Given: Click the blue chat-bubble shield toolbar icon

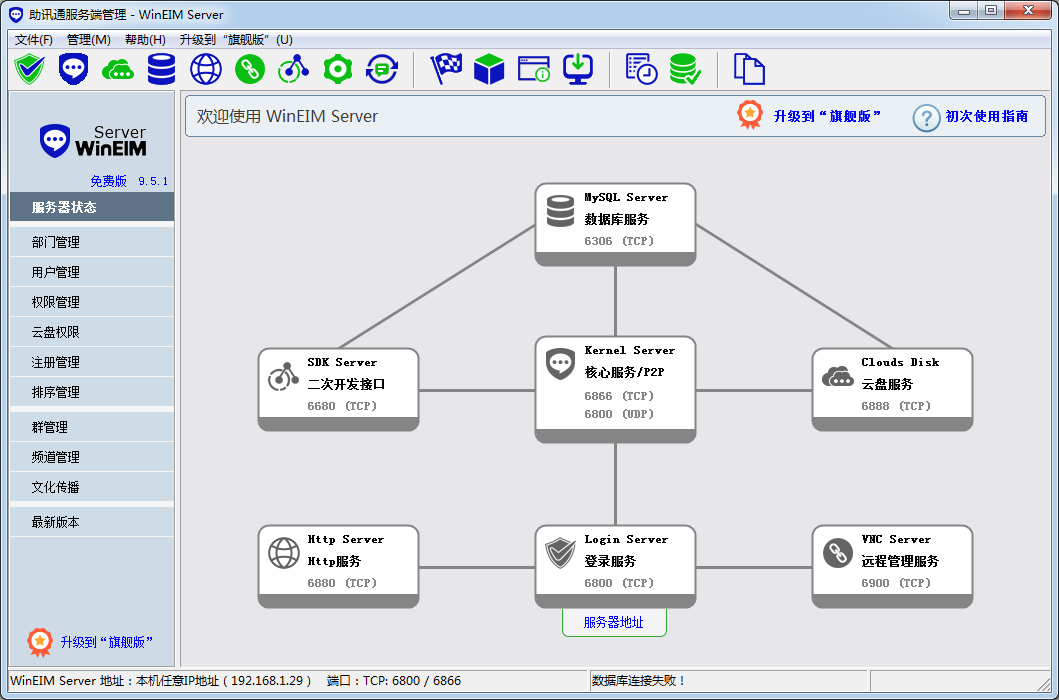Looking at the screenshot, I should click(74, 69).
